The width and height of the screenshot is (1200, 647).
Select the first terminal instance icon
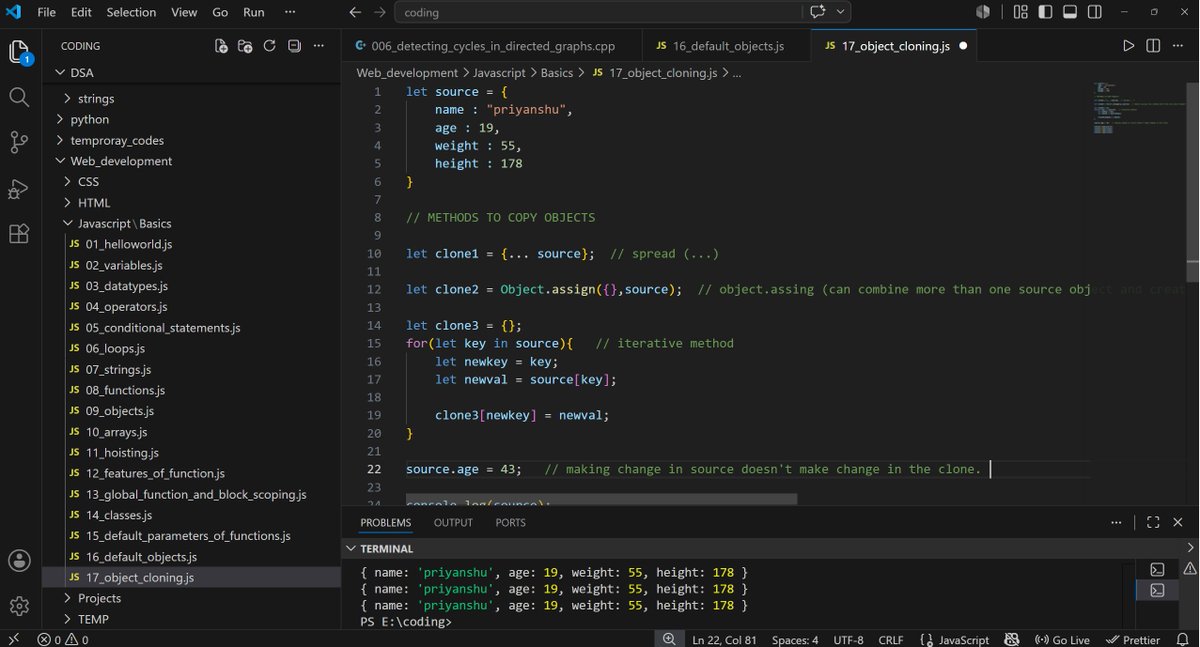point(1157,570)
